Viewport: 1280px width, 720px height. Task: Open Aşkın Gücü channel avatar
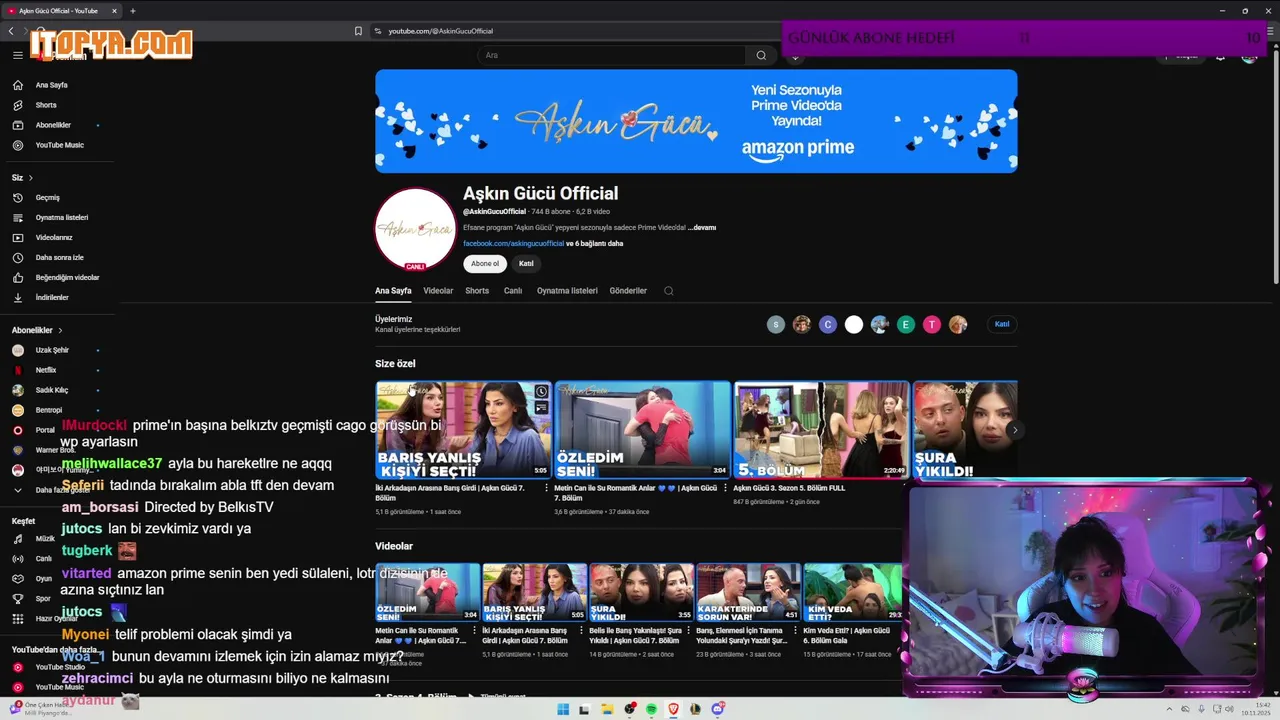(415, 229)
